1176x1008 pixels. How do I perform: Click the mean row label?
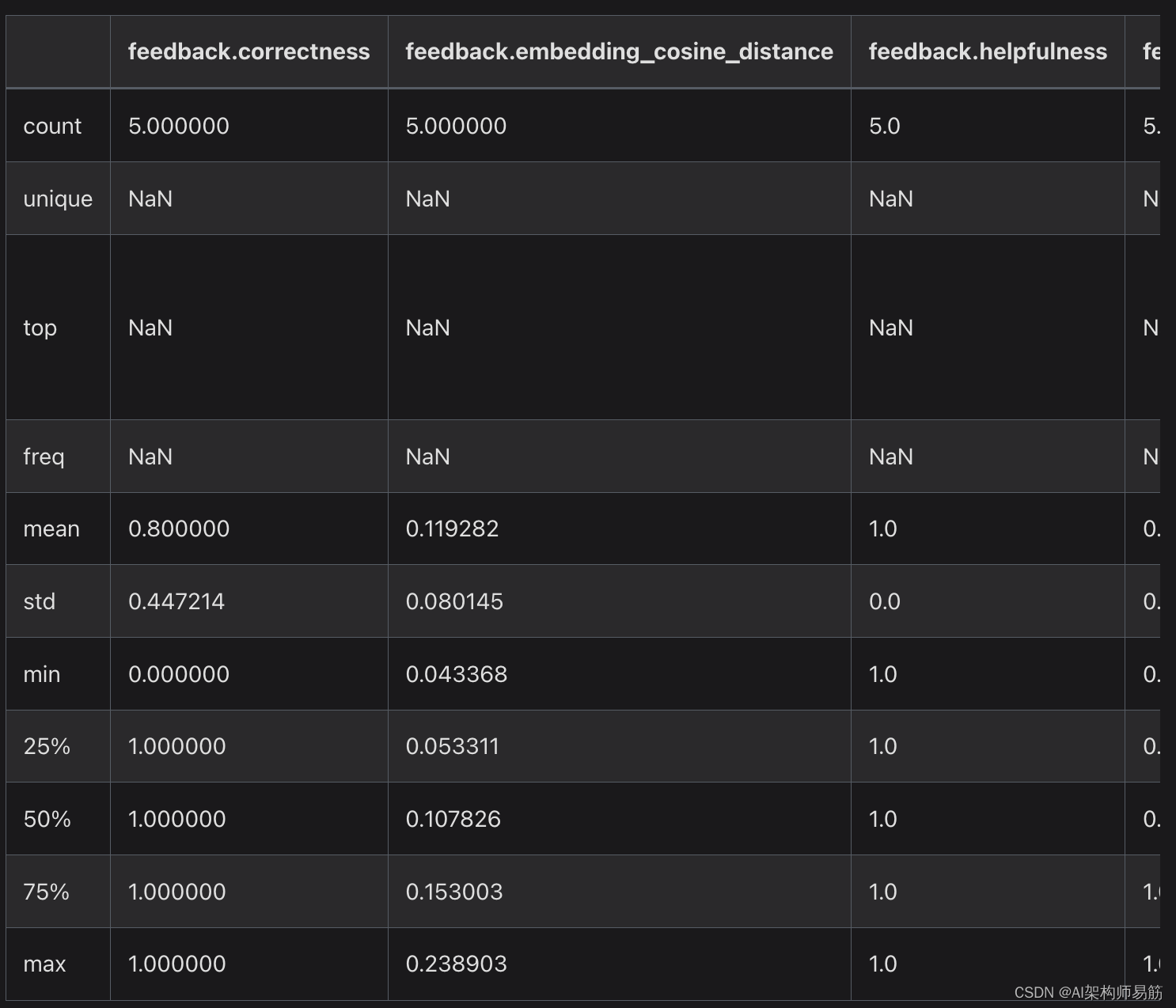point(51,529)
